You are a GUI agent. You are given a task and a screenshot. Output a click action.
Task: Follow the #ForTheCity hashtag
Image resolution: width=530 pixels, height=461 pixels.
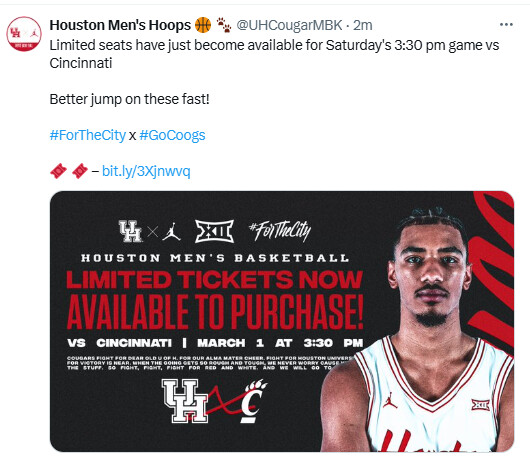pos(88,135)
